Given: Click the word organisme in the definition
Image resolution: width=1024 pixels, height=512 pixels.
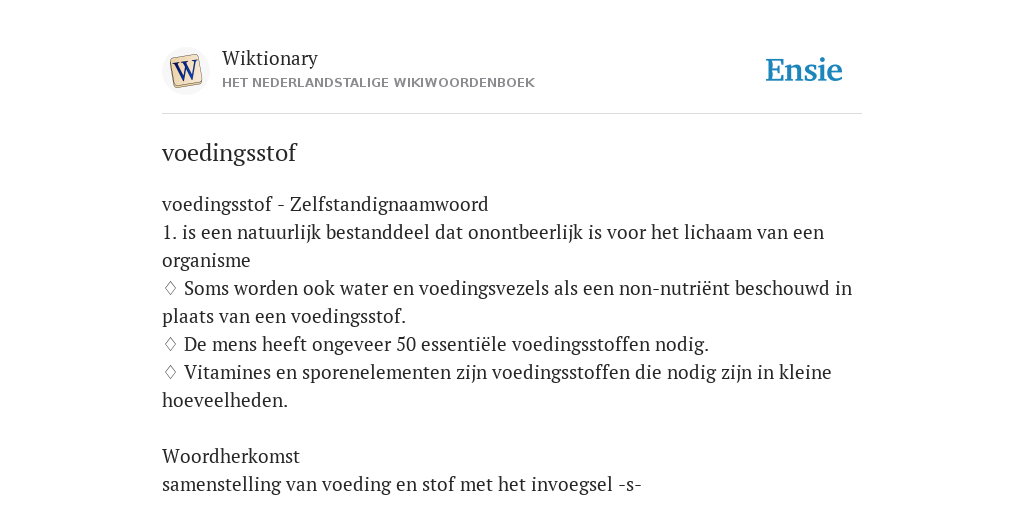Looking at the screenshot, I should [206, 261].
